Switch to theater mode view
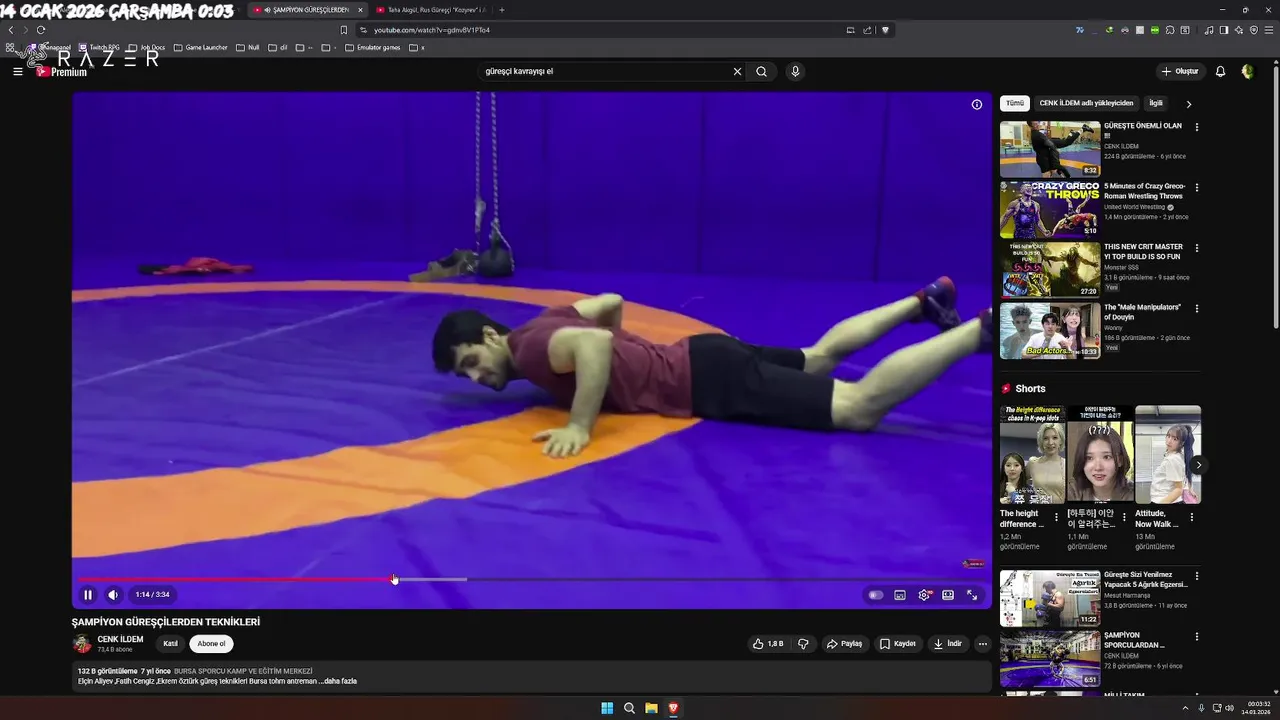 tap(948, 595)
